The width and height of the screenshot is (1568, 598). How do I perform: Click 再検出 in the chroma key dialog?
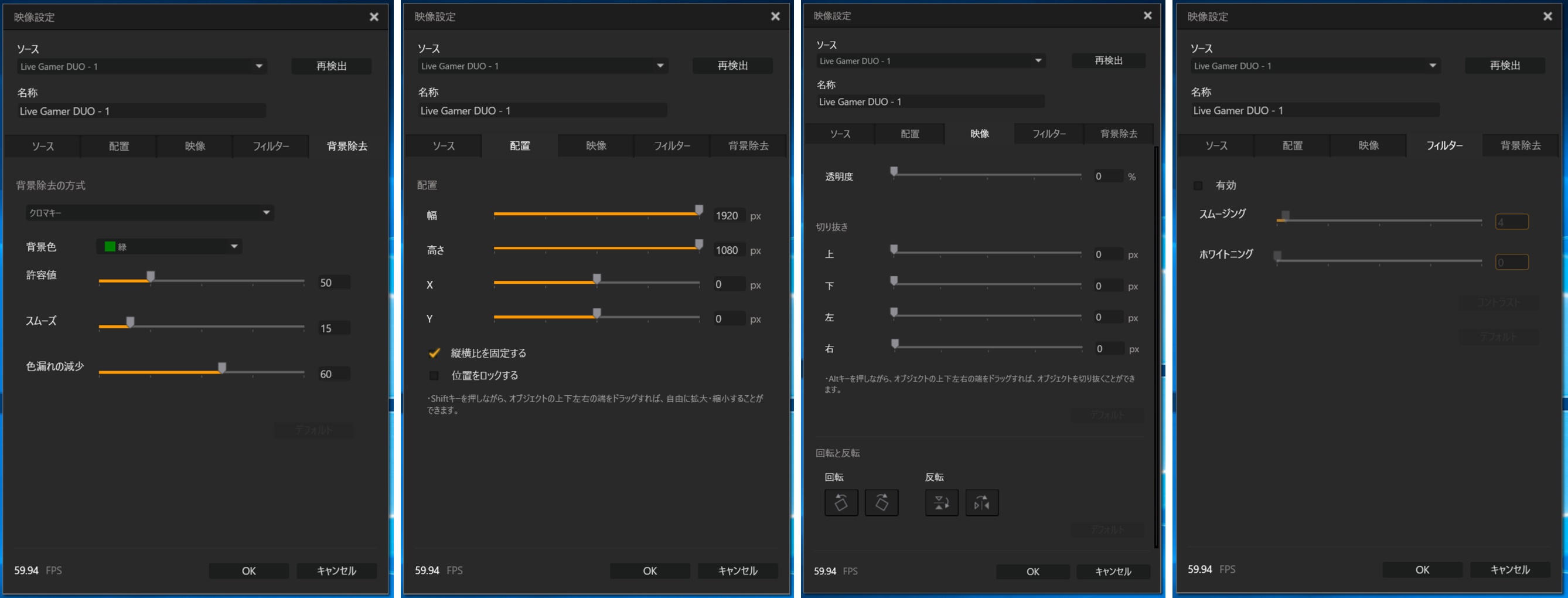[x=331, y=66]
